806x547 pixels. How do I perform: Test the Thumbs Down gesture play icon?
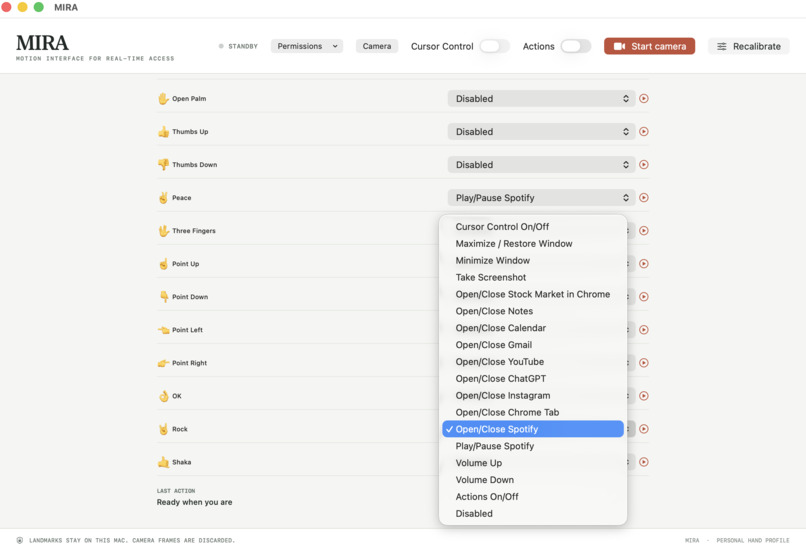(x=644, y=165)
